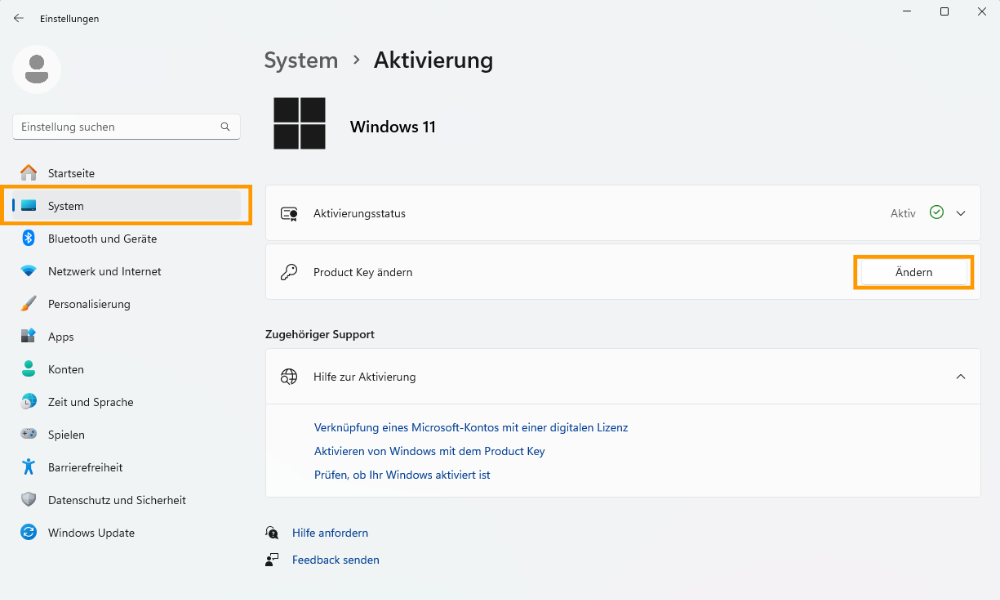Click the Windows 11 logo

[299, 124]
